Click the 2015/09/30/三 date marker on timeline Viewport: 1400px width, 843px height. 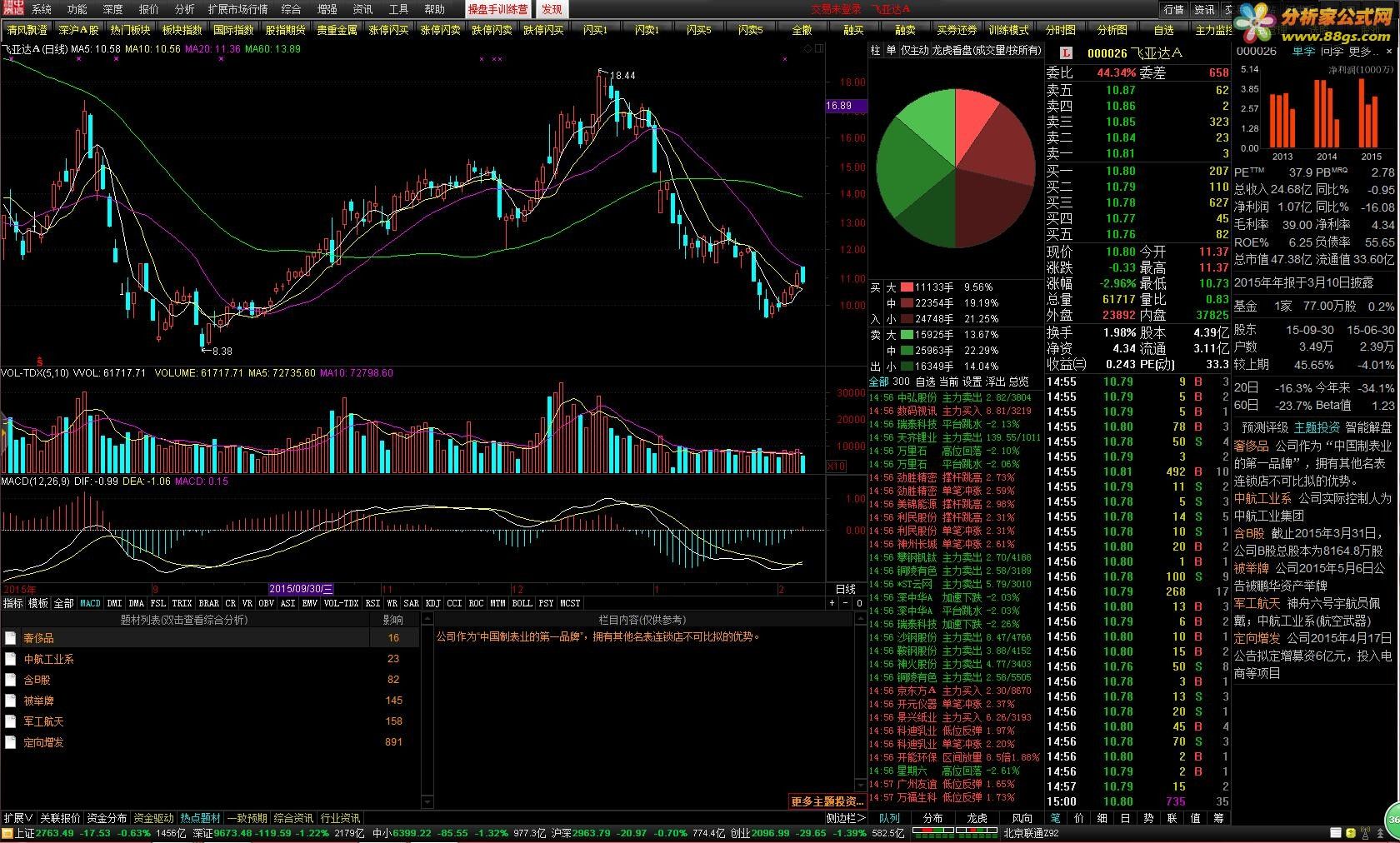click(x=301, y=589)
